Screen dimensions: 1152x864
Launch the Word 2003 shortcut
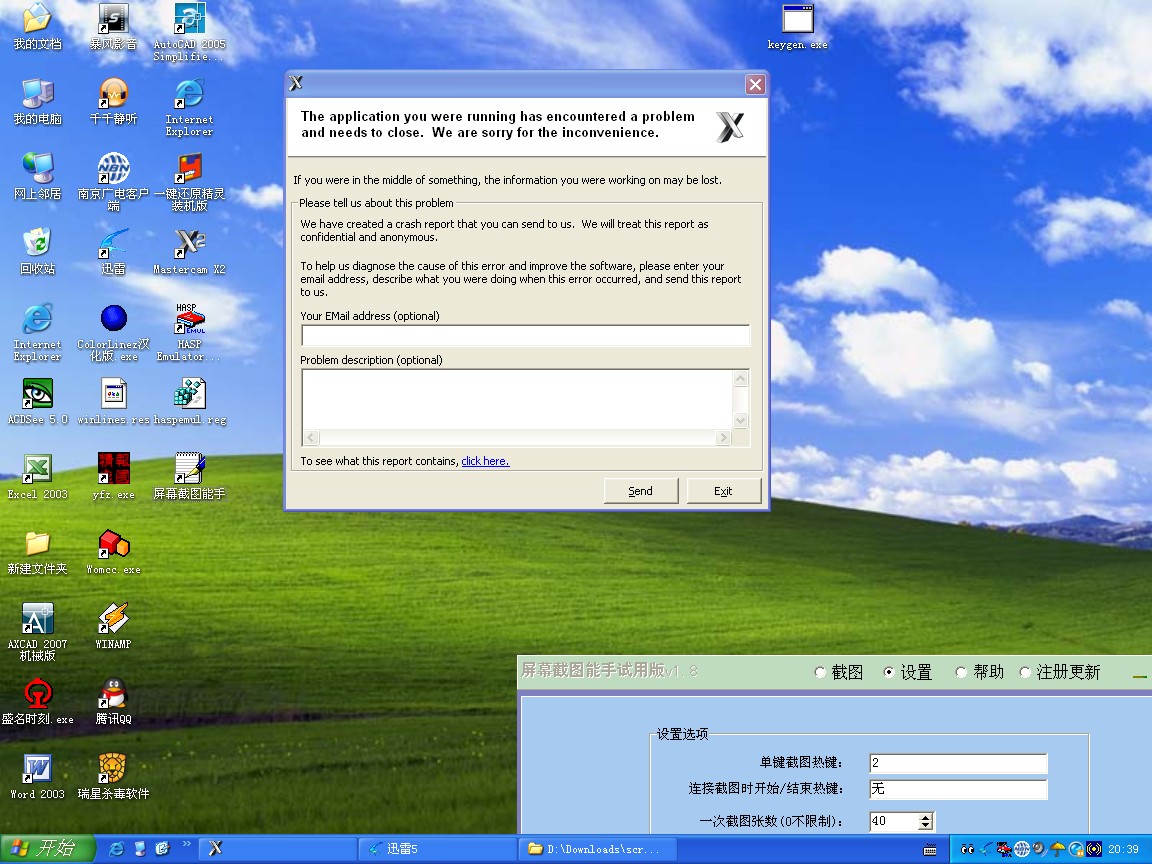37,777
